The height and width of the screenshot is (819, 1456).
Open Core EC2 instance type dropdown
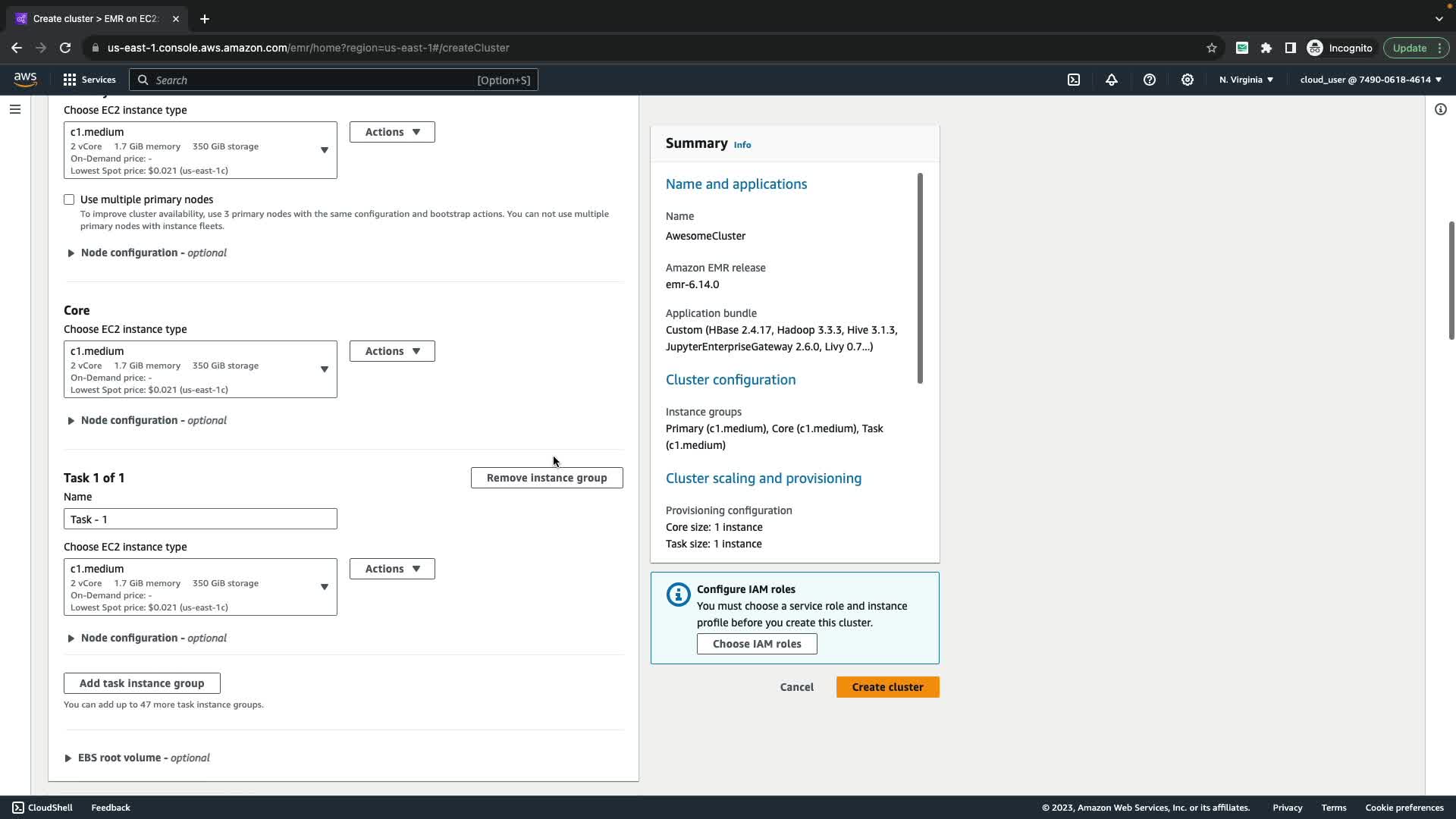click(x=200, y=369)
